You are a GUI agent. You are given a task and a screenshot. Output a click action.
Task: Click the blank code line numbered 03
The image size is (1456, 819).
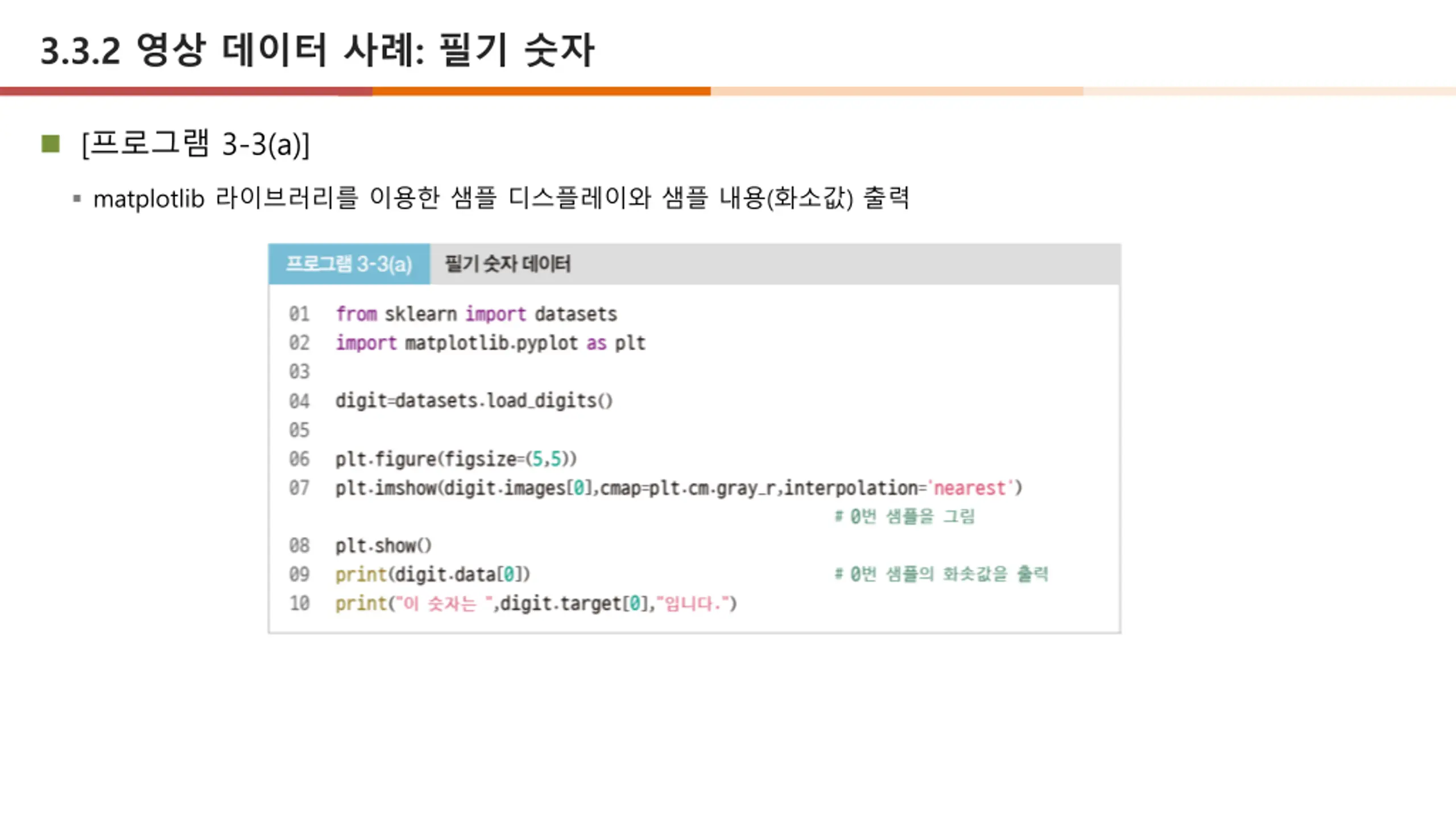click(299, 372)
